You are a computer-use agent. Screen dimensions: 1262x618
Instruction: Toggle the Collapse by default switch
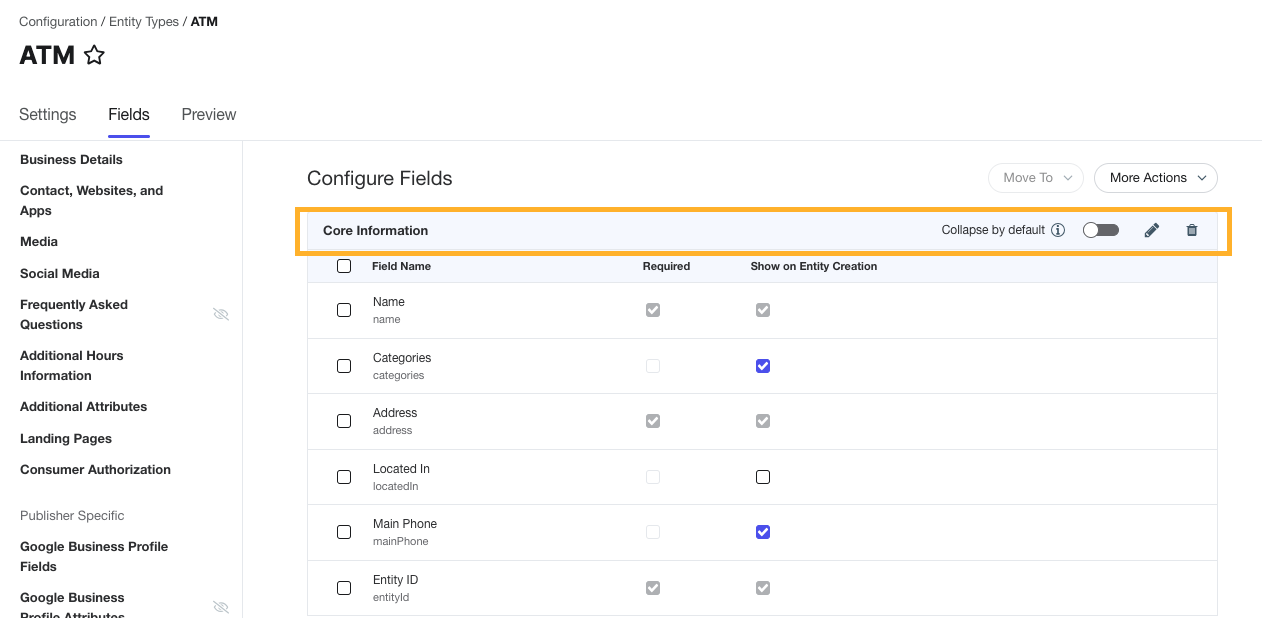tap(1100, 230)
